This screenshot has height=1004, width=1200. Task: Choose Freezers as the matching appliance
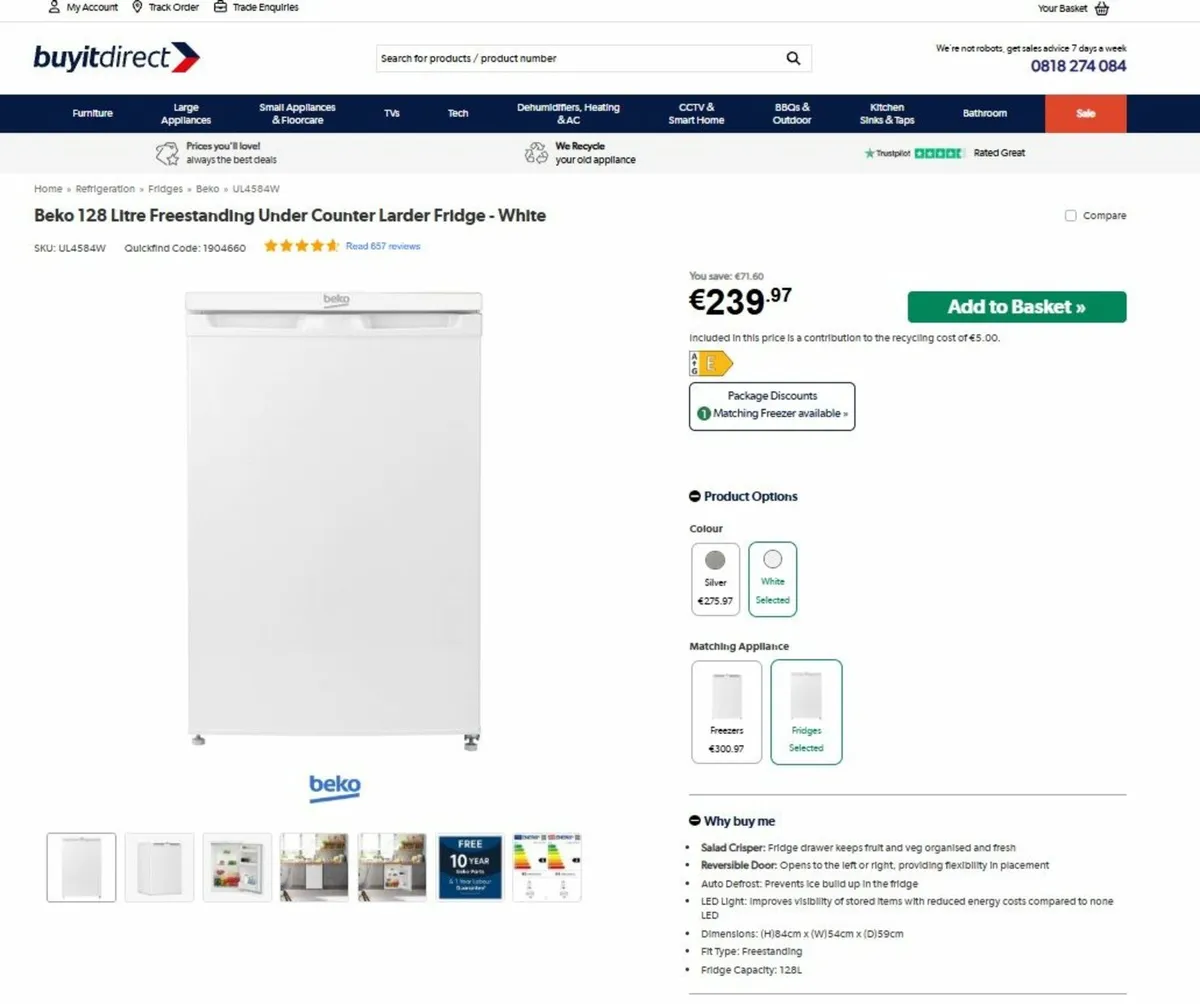[726, 711]
